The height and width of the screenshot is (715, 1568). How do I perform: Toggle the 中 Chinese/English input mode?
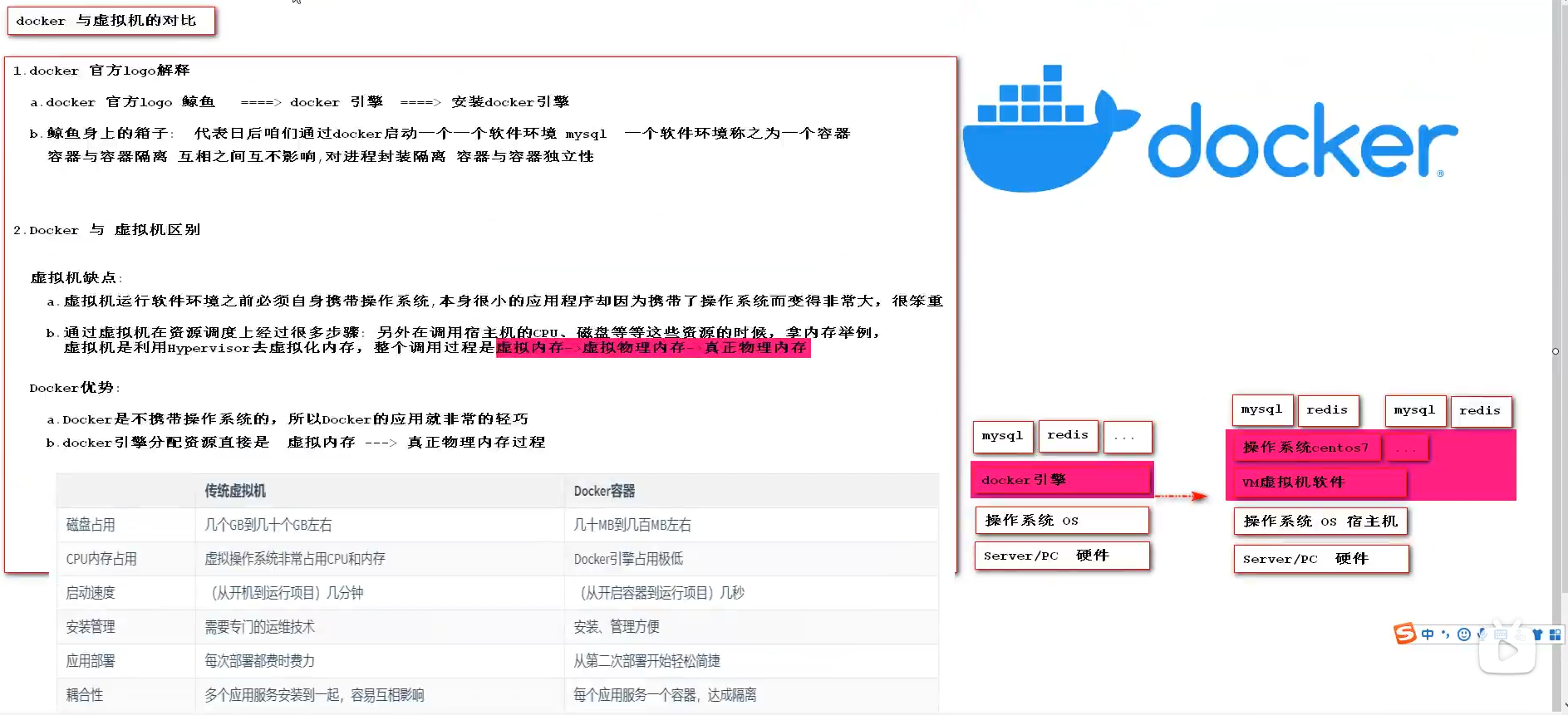[1428, 634]
